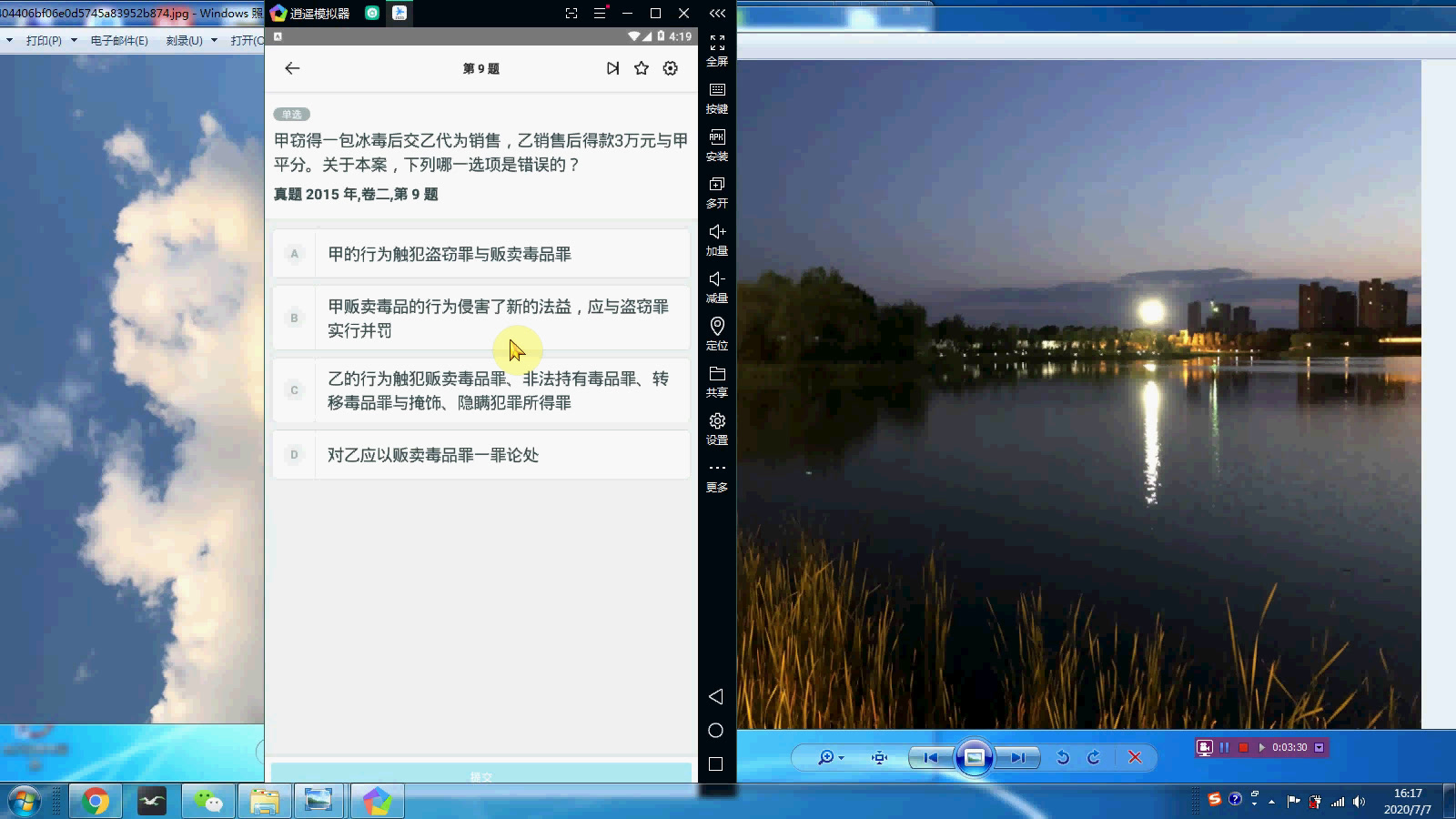Click the 单选 question type tag

pyautogui.click(x=292, y=114)
